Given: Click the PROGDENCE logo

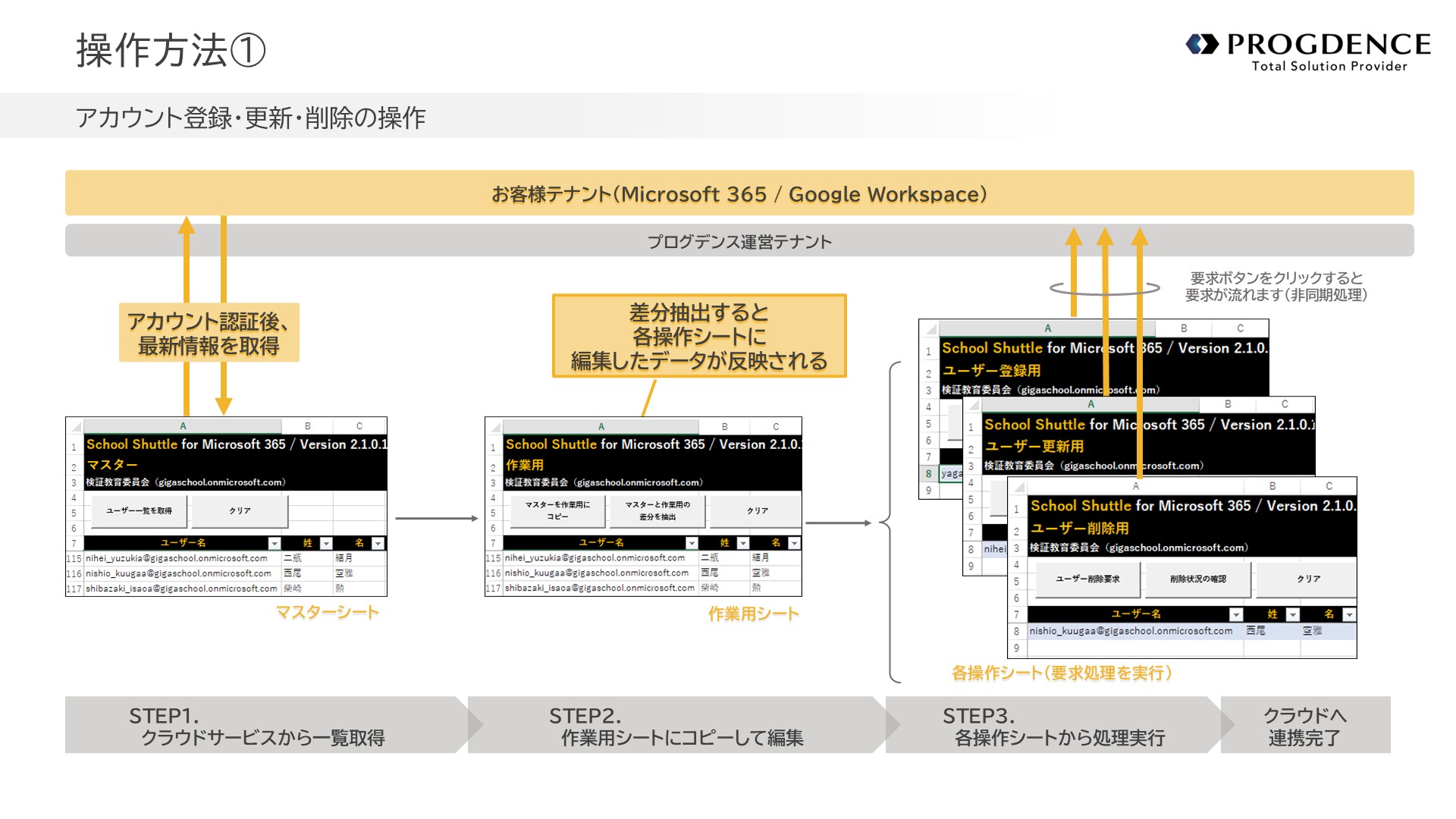Looking at the screenshot, I should pos(1308,52).
